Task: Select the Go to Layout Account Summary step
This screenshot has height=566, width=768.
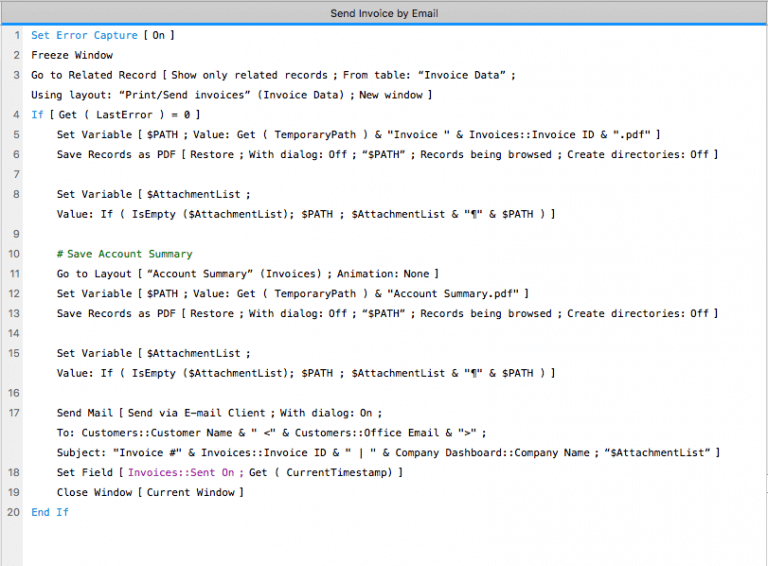Action: coord(247,274)
